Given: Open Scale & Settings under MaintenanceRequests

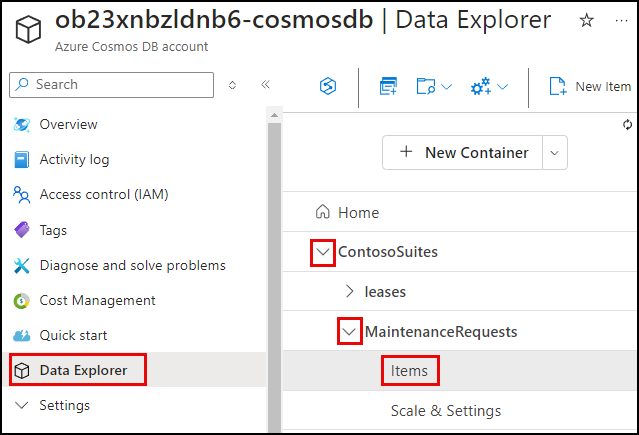Looking at the screenshot, I should (446, 411).
